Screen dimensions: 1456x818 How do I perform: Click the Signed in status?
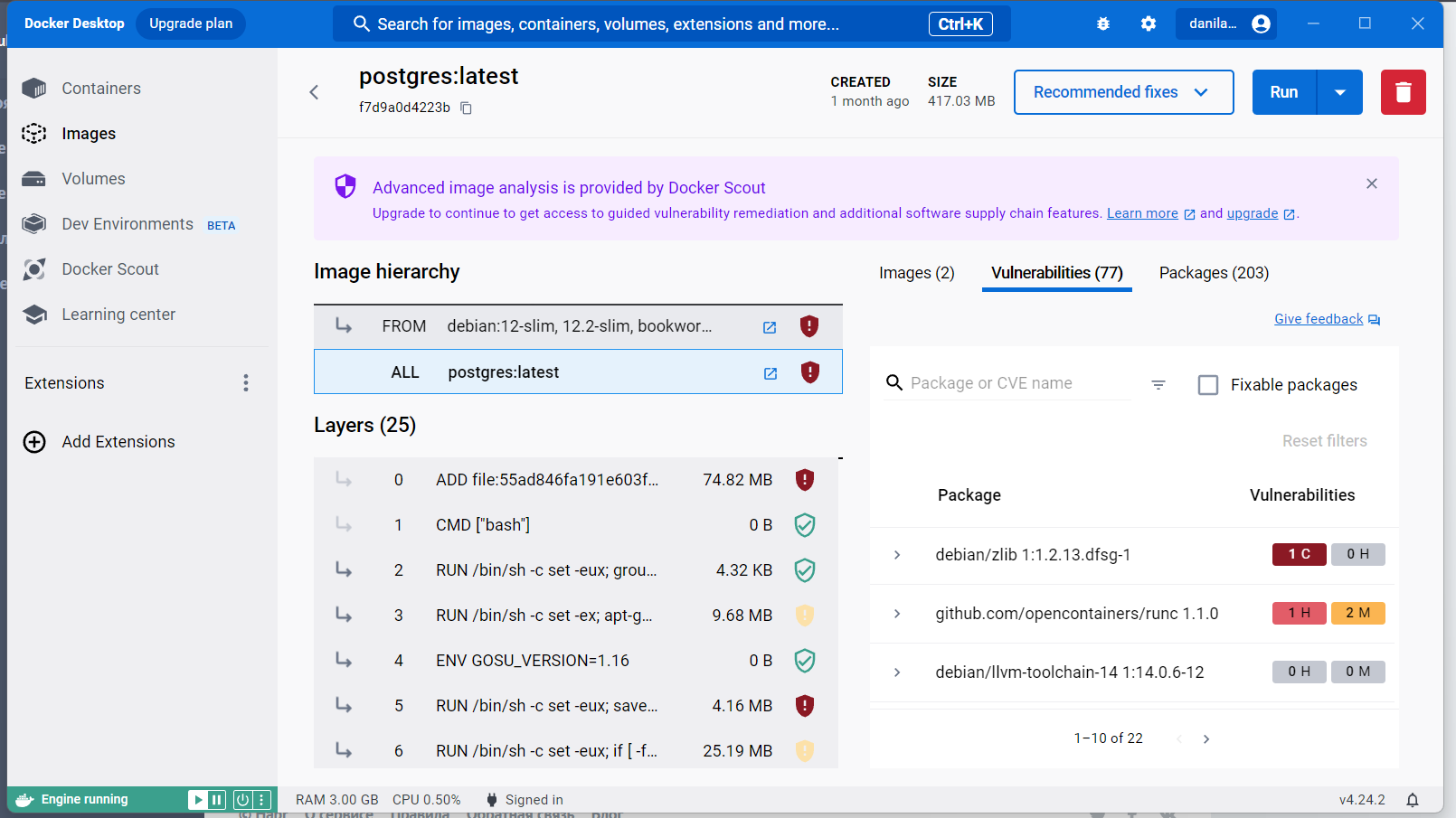coord(525,800)
